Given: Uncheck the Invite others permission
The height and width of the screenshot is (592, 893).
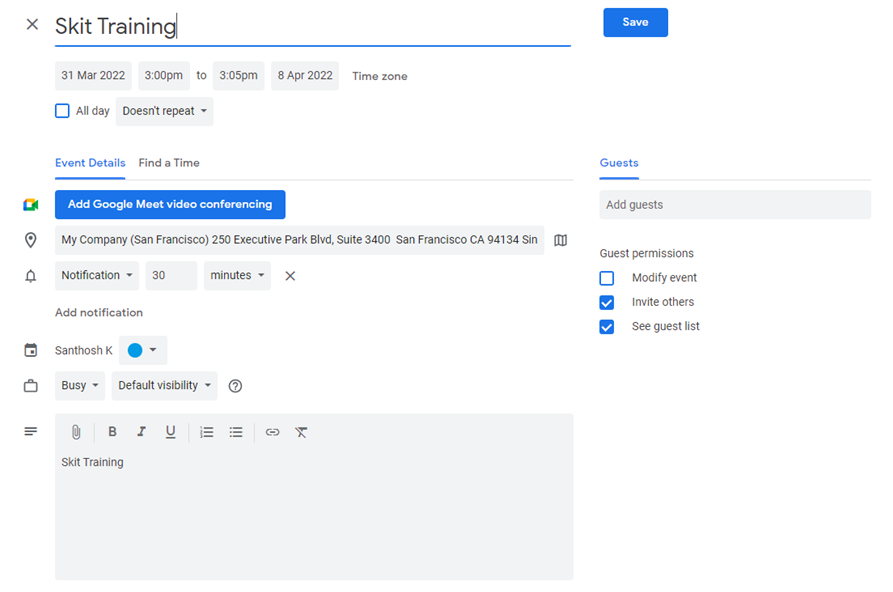Looking at the screenshot, I should (x=607, y=302).
